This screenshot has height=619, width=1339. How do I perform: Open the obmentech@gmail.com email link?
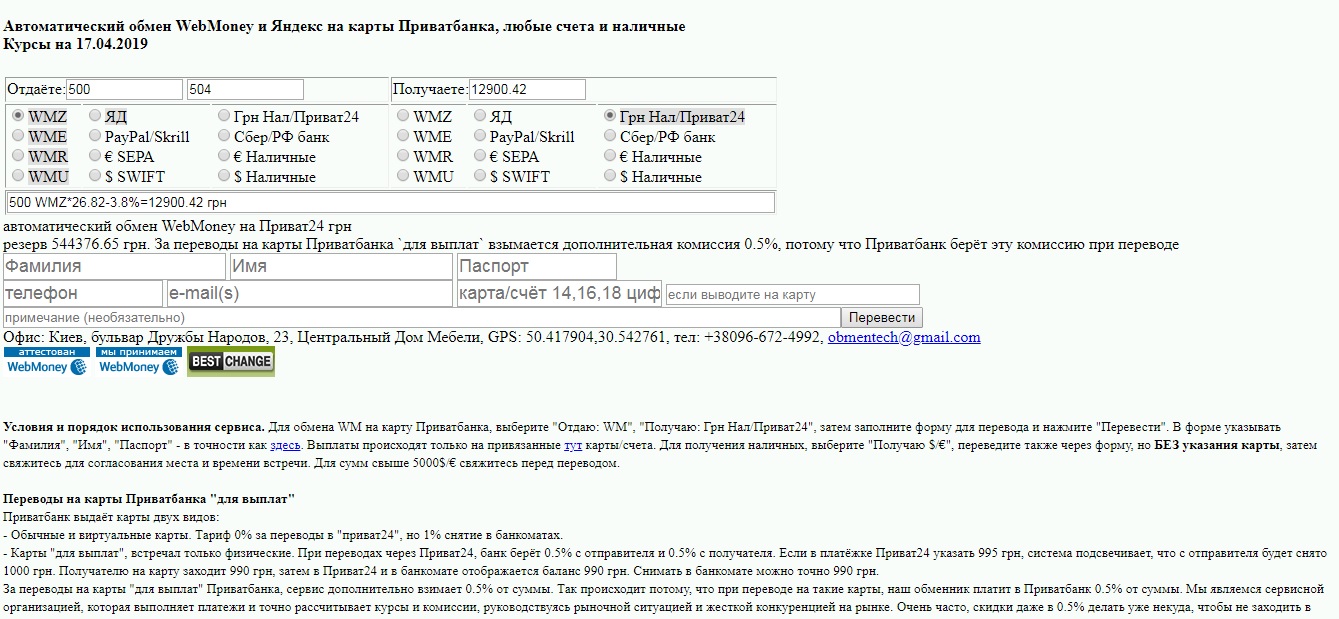(904, 337)
